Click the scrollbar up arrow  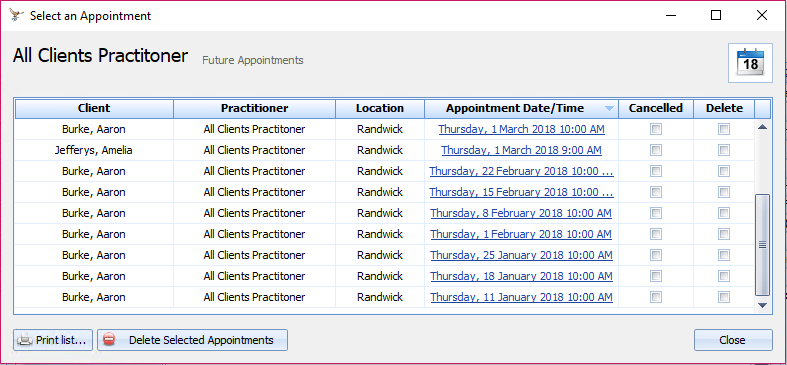tap(762, 128)
